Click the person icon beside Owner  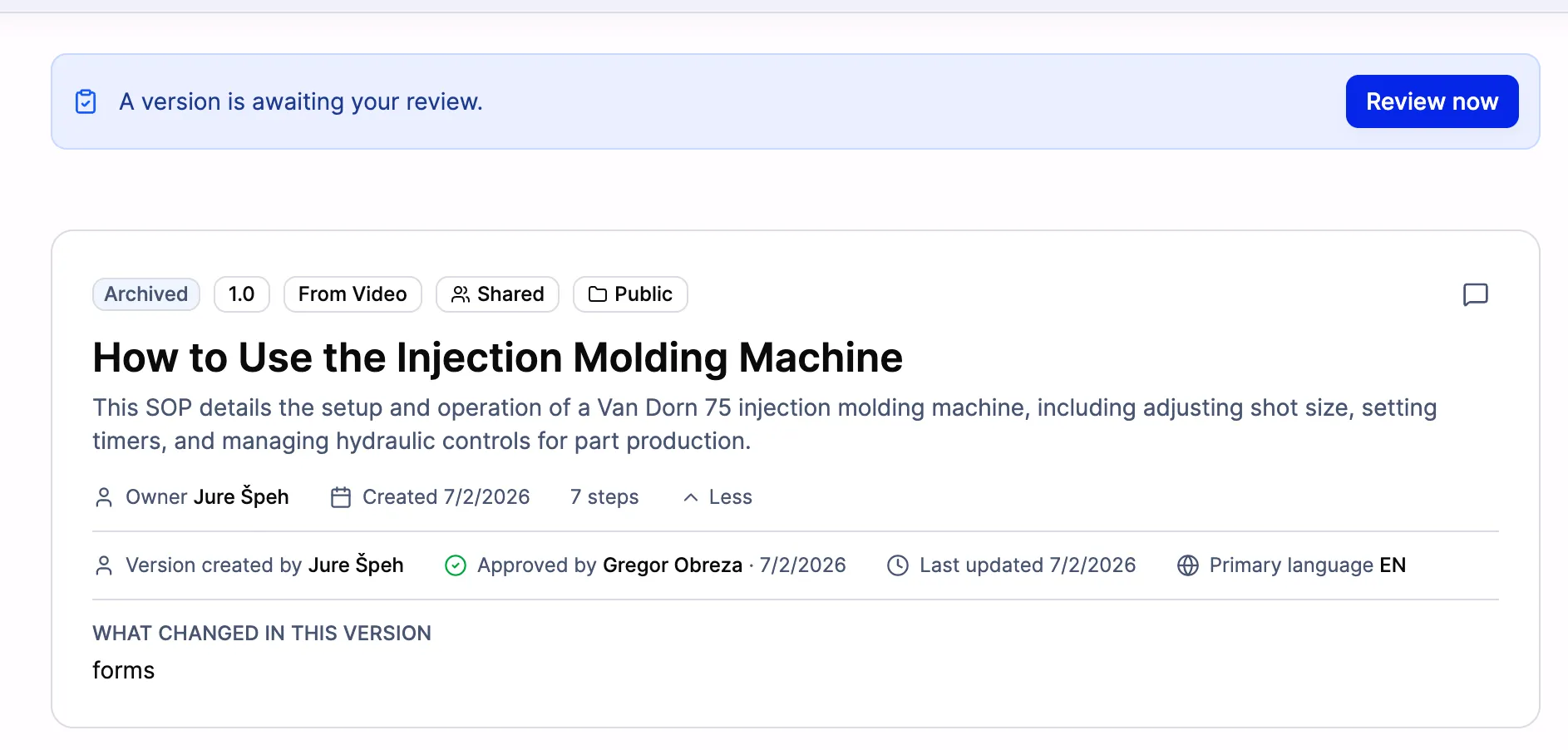[x=104, y=497]
